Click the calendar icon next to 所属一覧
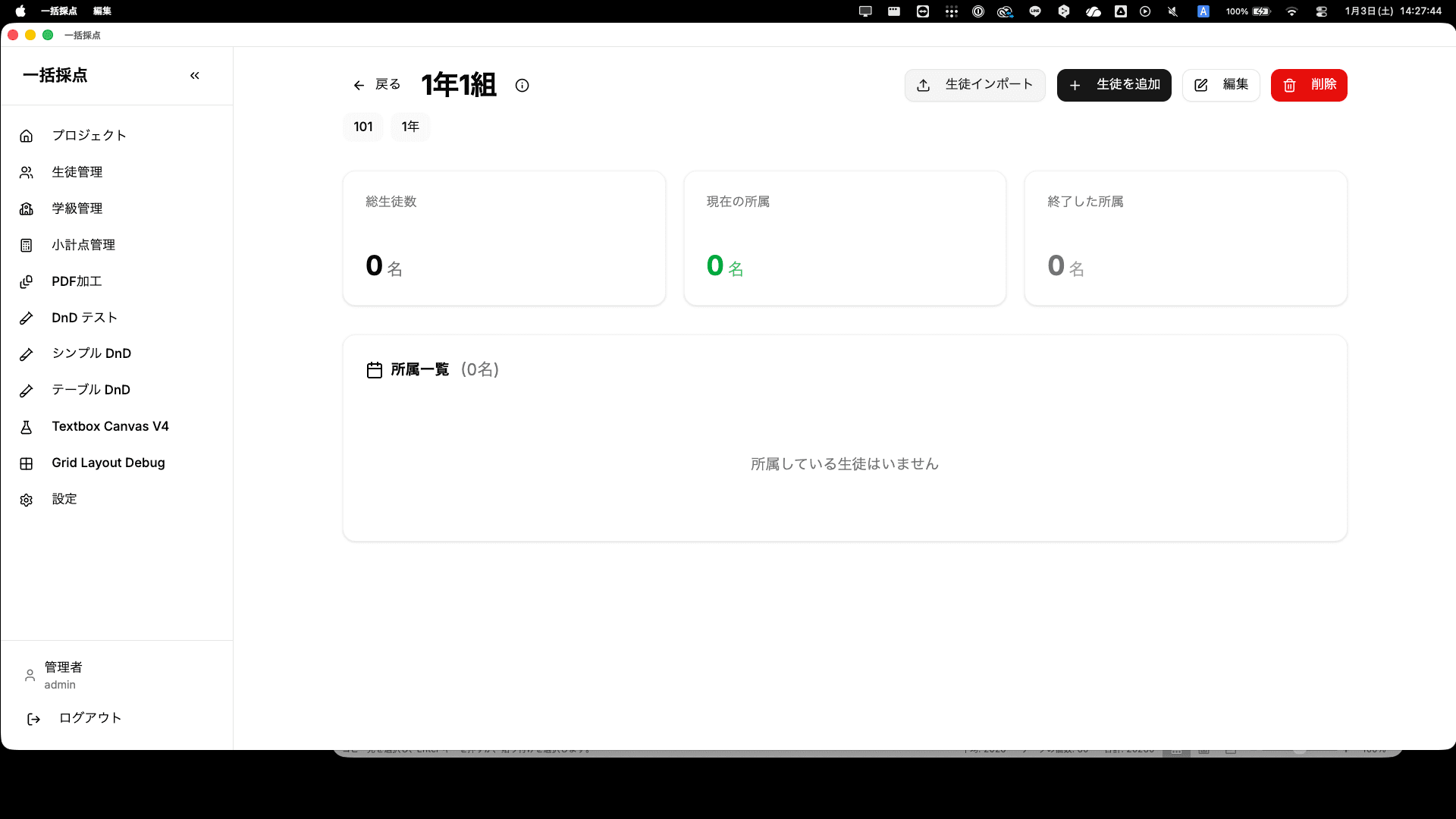Viewport: 1456px width, 819px height. (375, 370)
